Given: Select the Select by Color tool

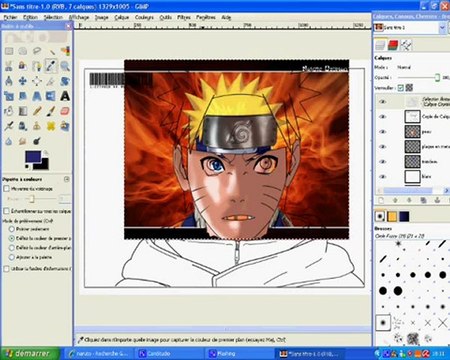Looking at the screenshot, I should pyautogui.click(x=65, y=51).
